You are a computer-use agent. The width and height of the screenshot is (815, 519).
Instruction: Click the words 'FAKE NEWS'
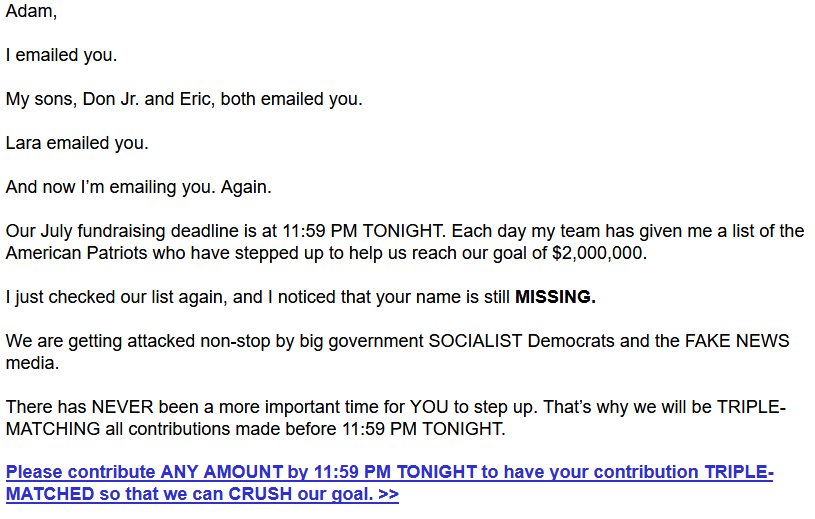coord(737,341)
